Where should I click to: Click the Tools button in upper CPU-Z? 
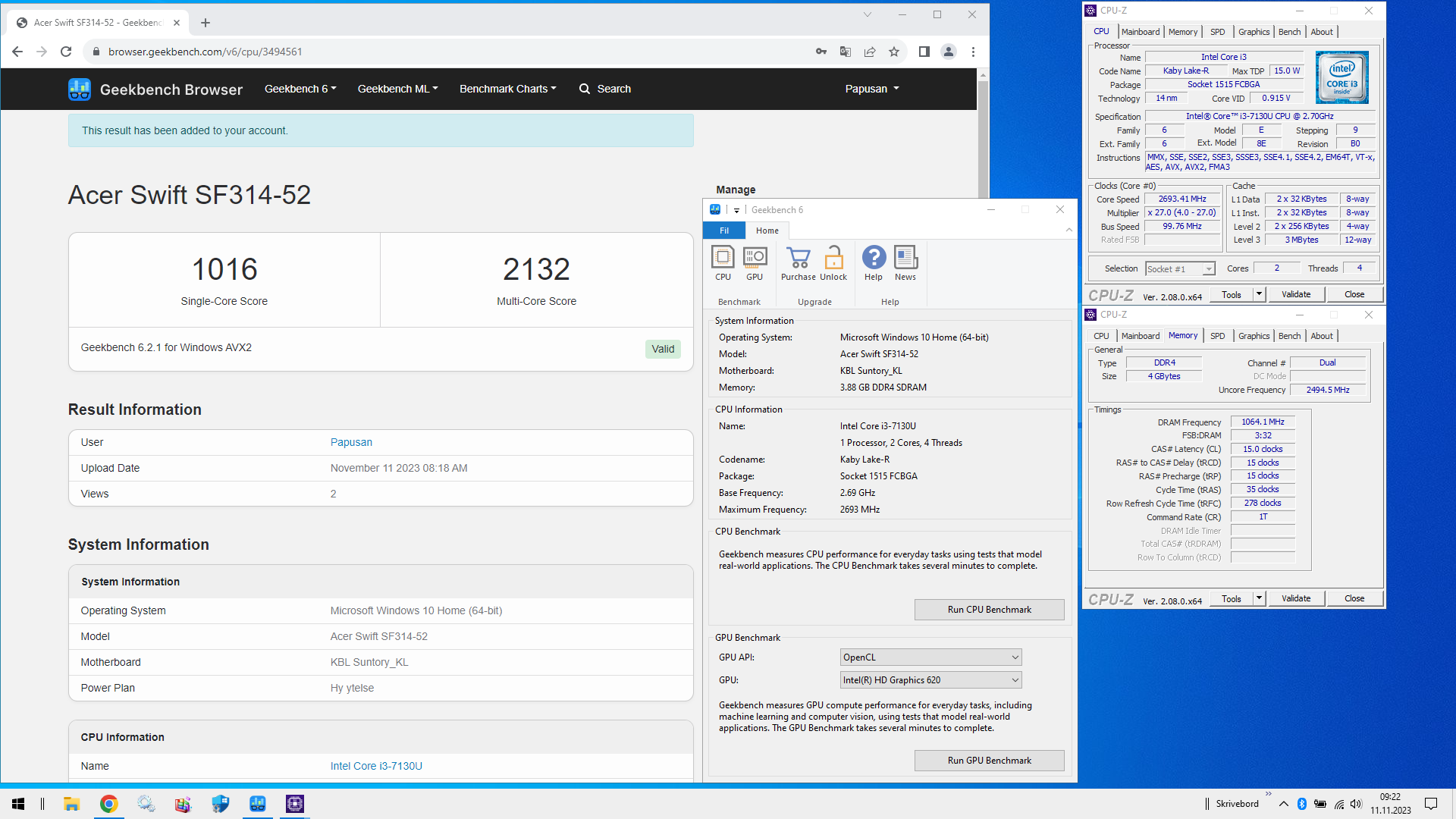click(x=1232, y=294)
